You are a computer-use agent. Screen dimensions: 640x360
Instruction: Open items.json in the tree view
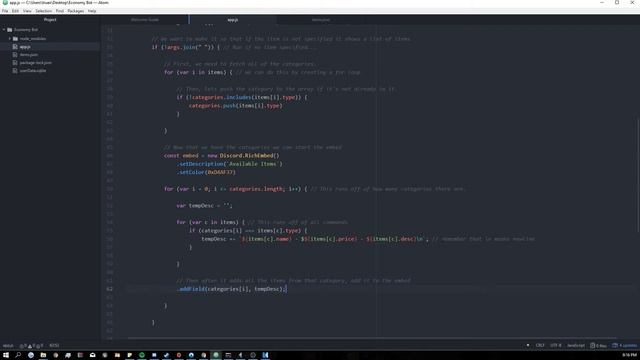(29, 55)
